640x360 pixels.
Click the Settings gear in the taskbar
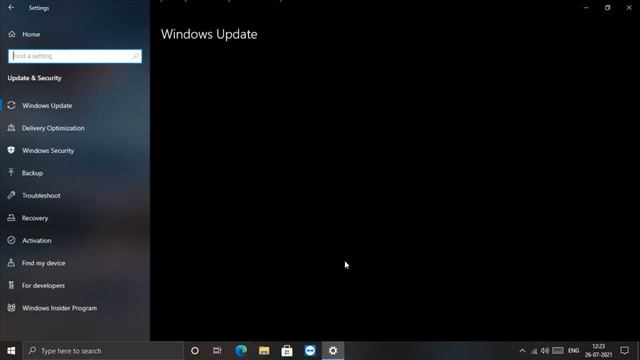pyautogui.click(x=333, y=351)
